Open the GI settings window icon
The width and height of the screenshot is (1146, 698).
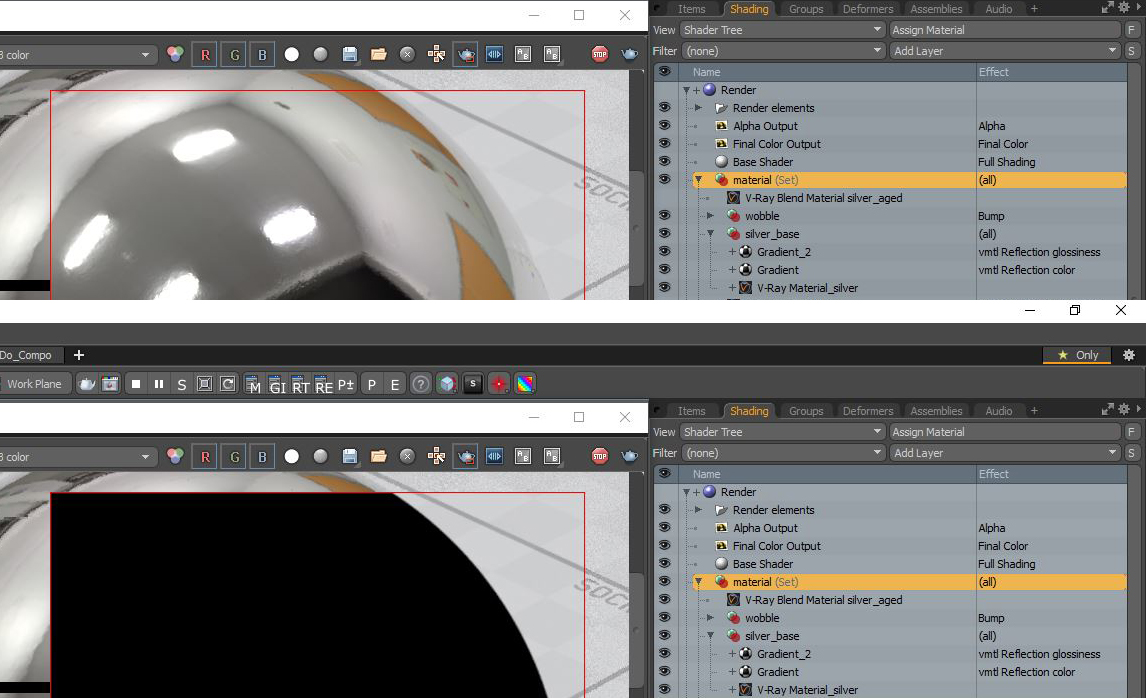click(276, 384)
